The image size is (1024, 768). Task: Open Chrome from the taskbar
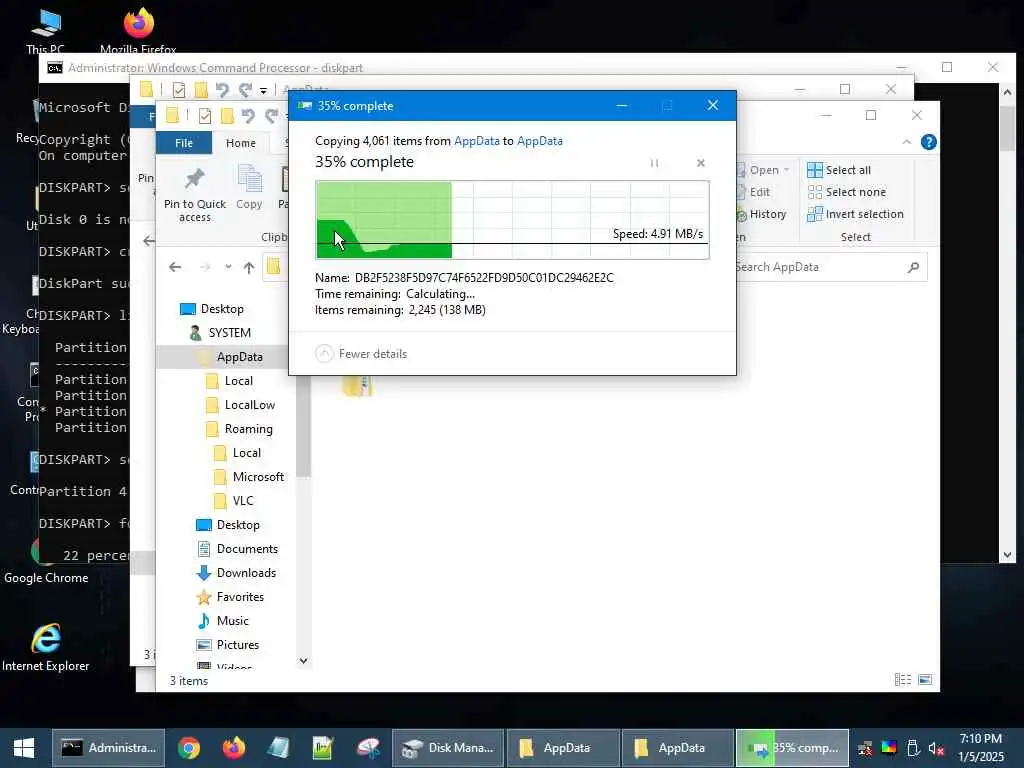189,748
